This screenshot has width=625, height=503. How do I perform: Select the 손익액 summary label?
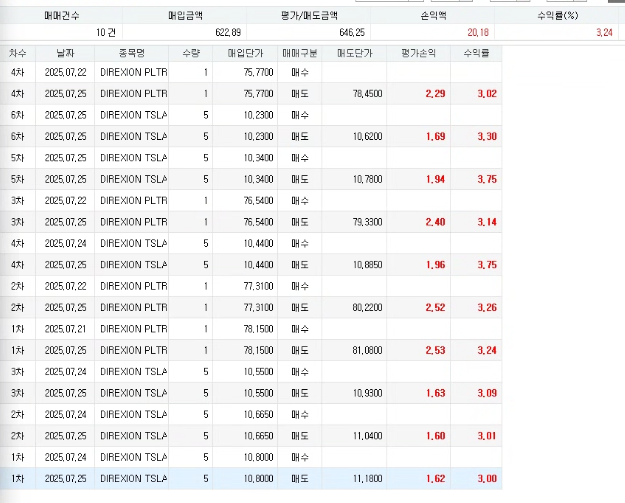point(433,16)
